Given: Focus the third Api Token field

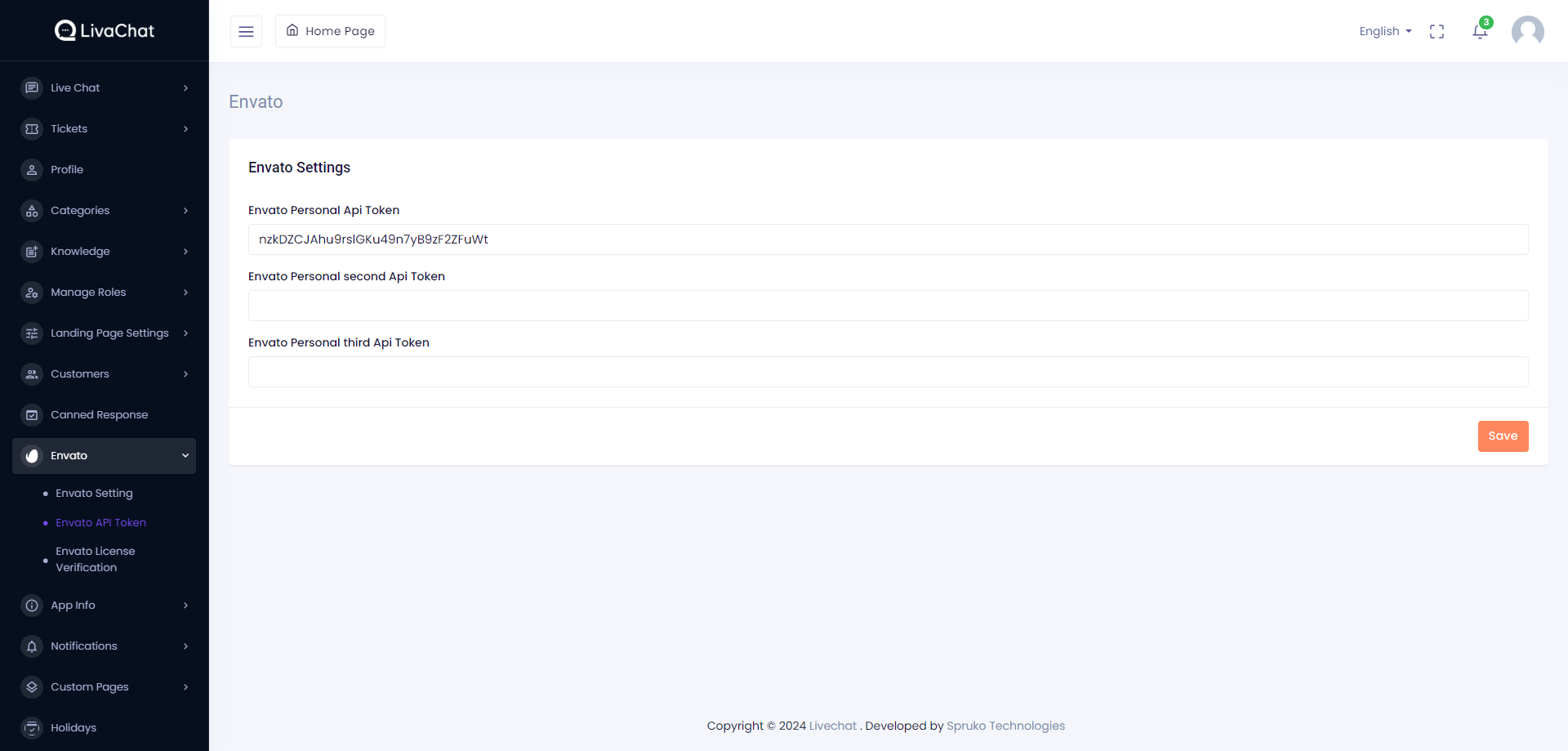Looking at the screenshot, I should tap(889, 372).
